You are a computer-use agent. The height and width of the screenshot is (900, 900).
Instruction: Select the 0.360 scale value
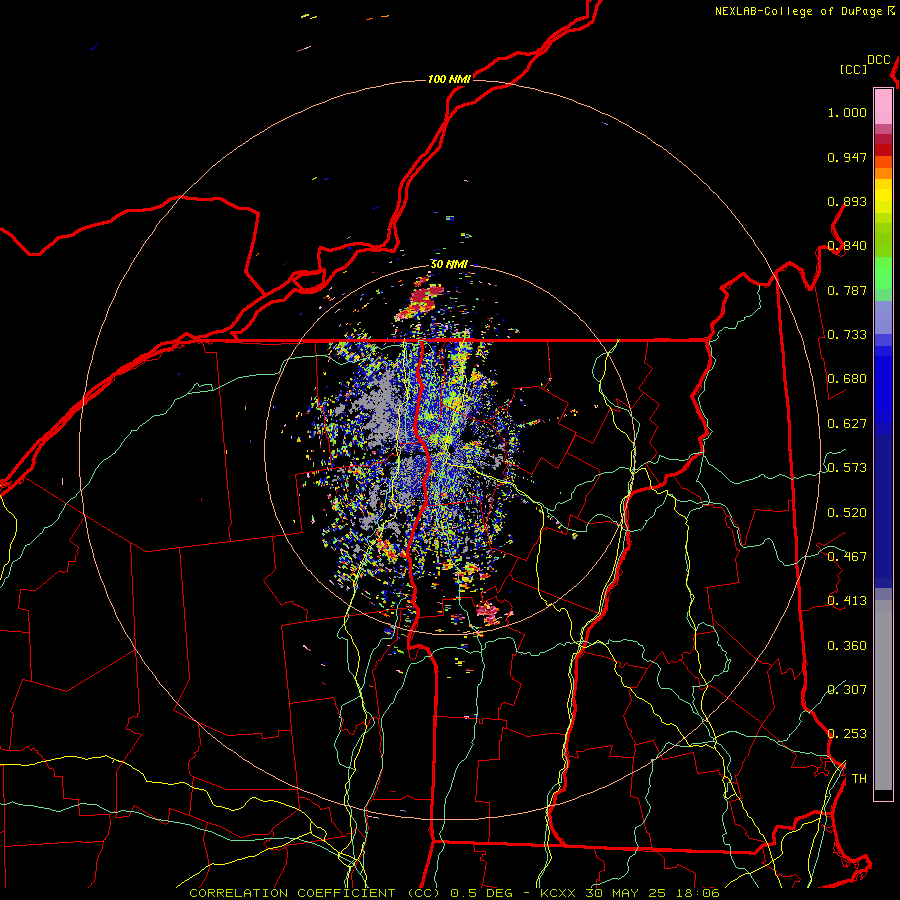[847, 646]
